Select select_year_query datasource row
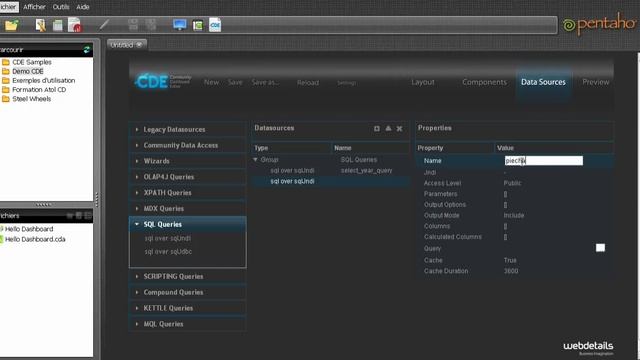 pyautogui.click(x=331, y=171)
